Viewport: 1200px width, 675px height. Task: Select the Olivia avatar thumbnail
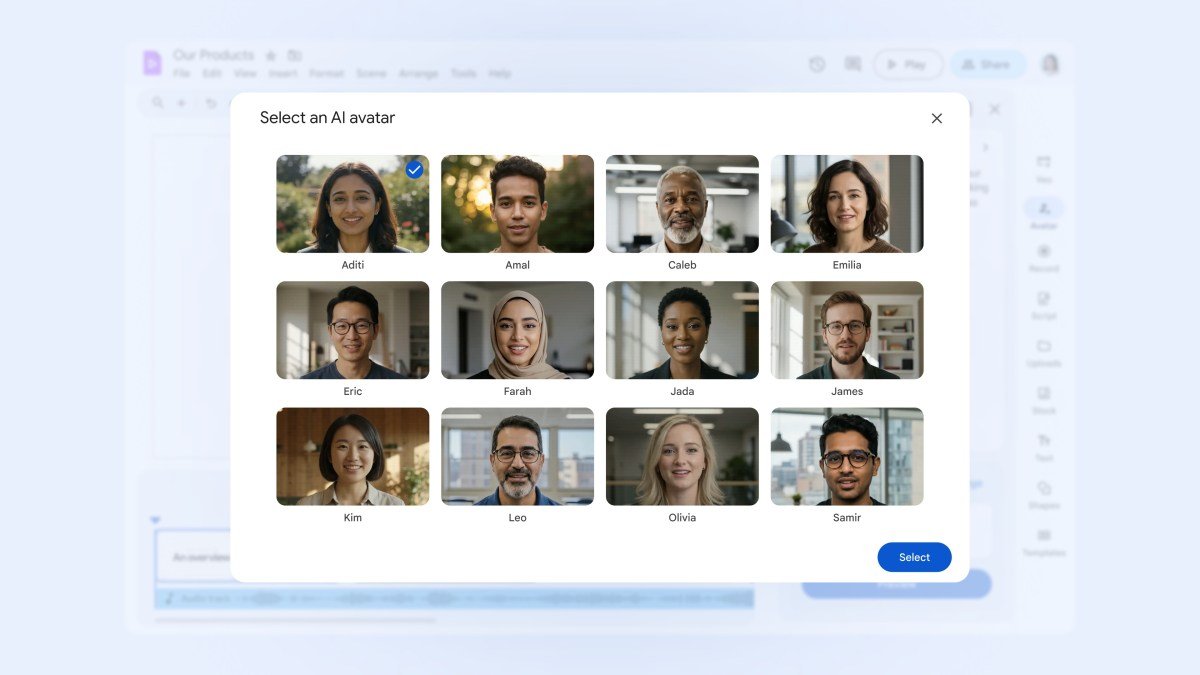tap(682, 456)
